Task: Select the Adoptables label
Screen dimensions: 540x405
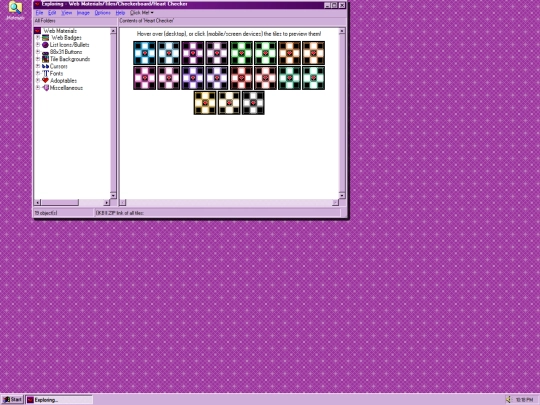Action: click(x=64, y=81)
